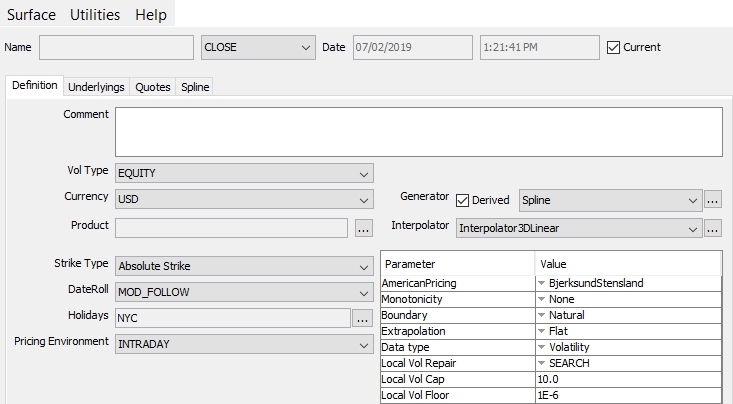Viewport: 733px width, 404px height.
Task: Click inside the Comment text area
Action: (x=419, y=132)
